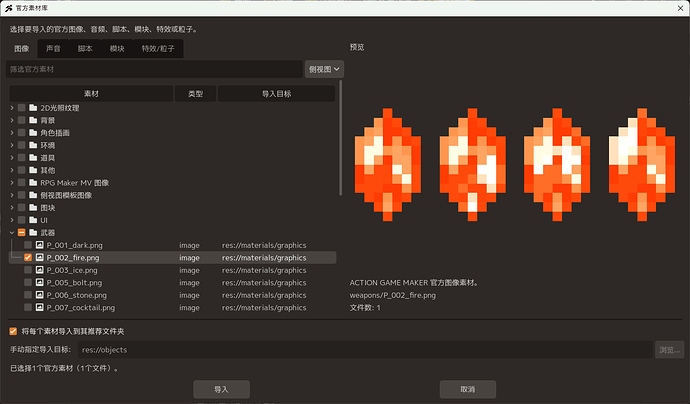Click the image file icon of P_006_stone.png
The width and height of the screenshot is (690, 404).
tap(40, 295)
